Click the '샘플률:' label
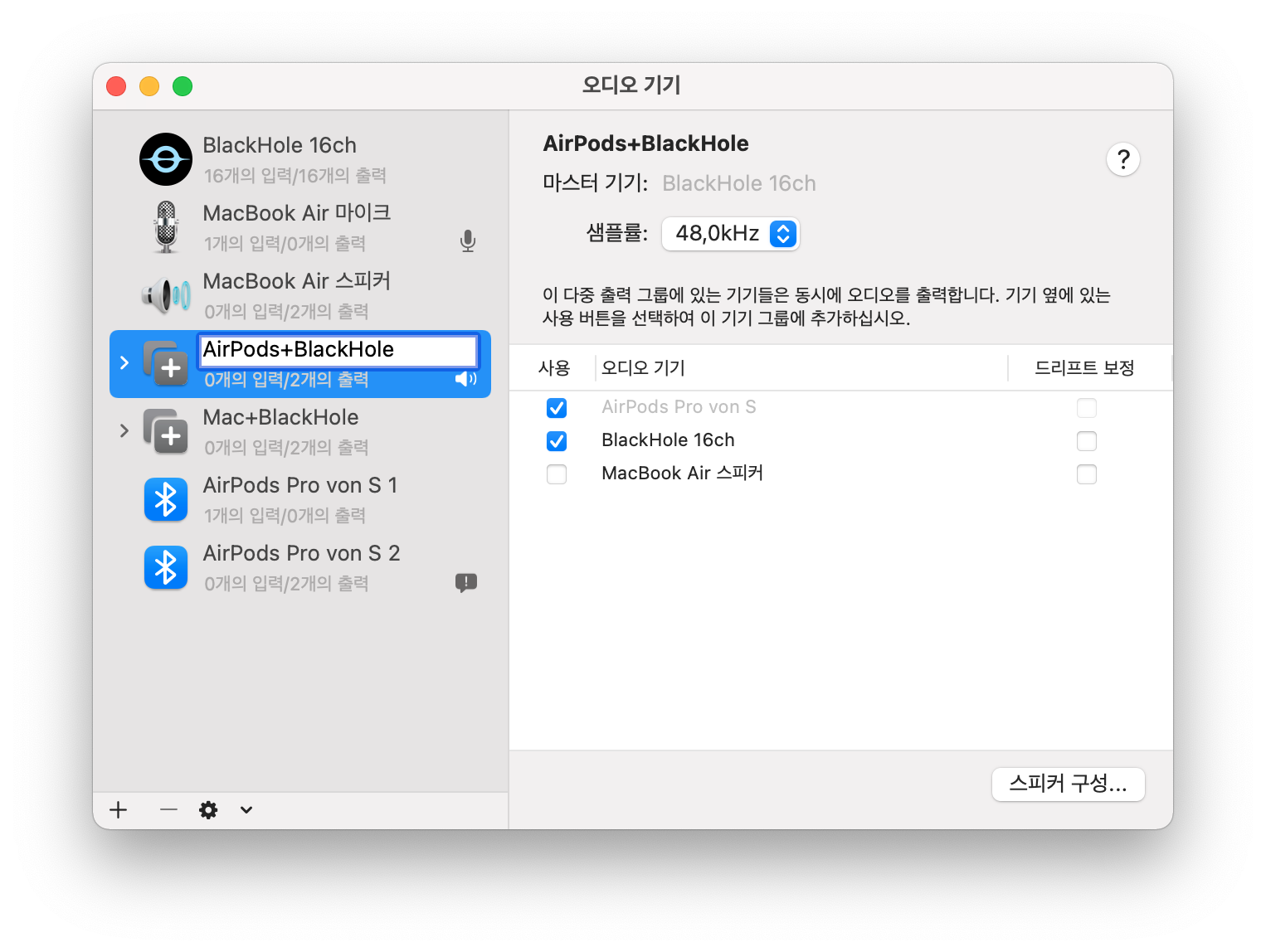 point(617,233)
